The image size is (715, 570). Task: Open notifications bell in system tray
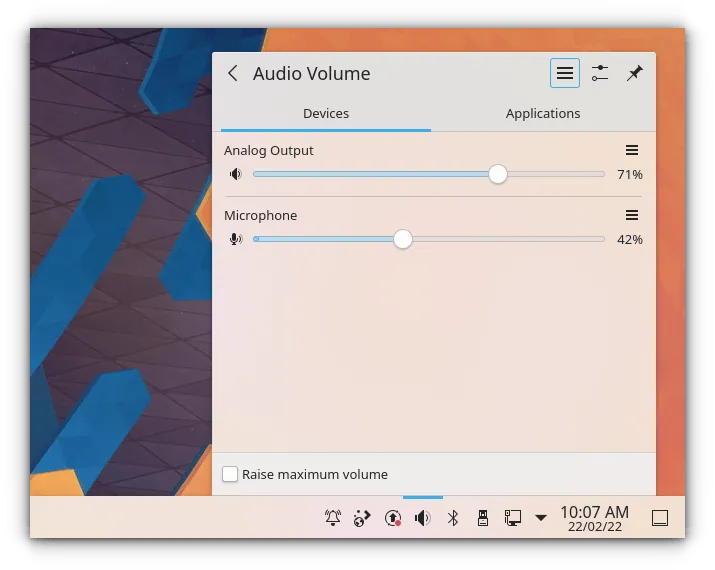(333, 518)
